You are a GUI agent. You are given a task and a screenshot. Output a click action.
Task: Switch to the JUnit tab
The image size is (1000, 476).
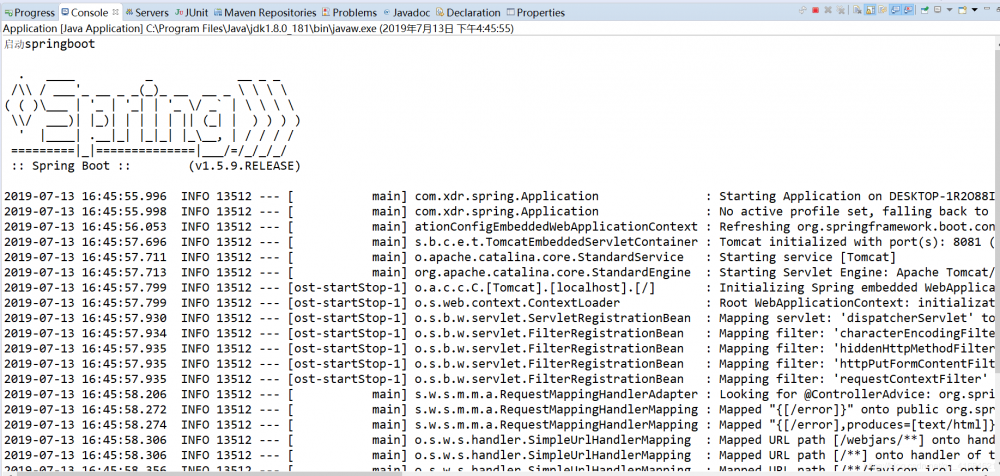(x=192, y=12)
